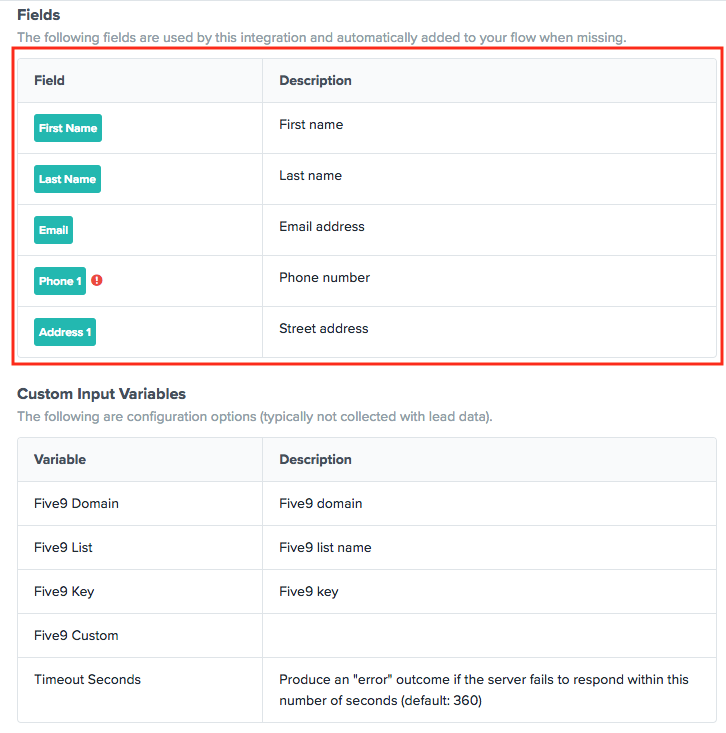Click the Description header in Fields table
Viewport: 726px width, 733px height.
coord(316,80)
